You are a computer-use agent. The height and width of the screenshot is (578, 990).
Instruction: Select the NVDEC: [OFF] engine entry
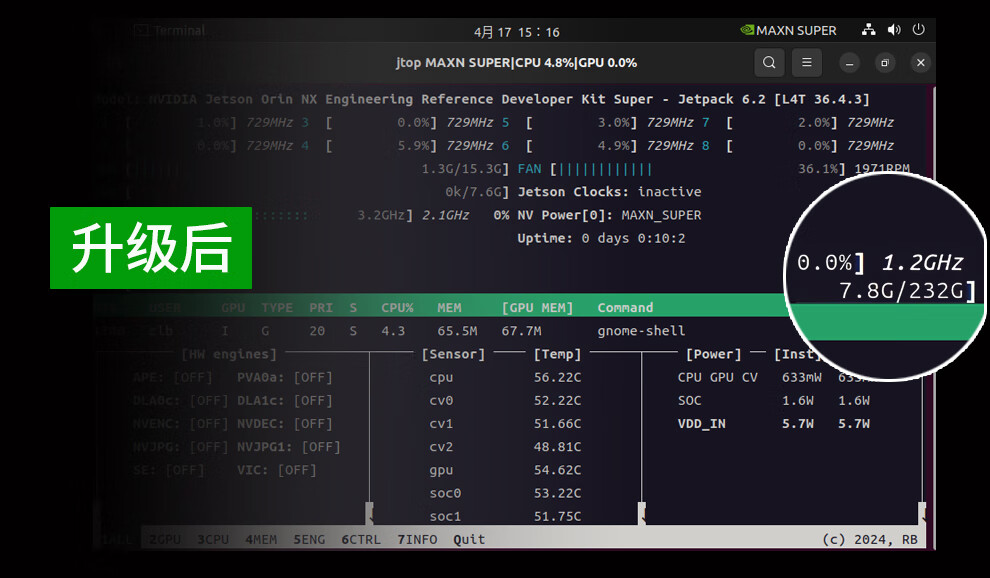285,424
